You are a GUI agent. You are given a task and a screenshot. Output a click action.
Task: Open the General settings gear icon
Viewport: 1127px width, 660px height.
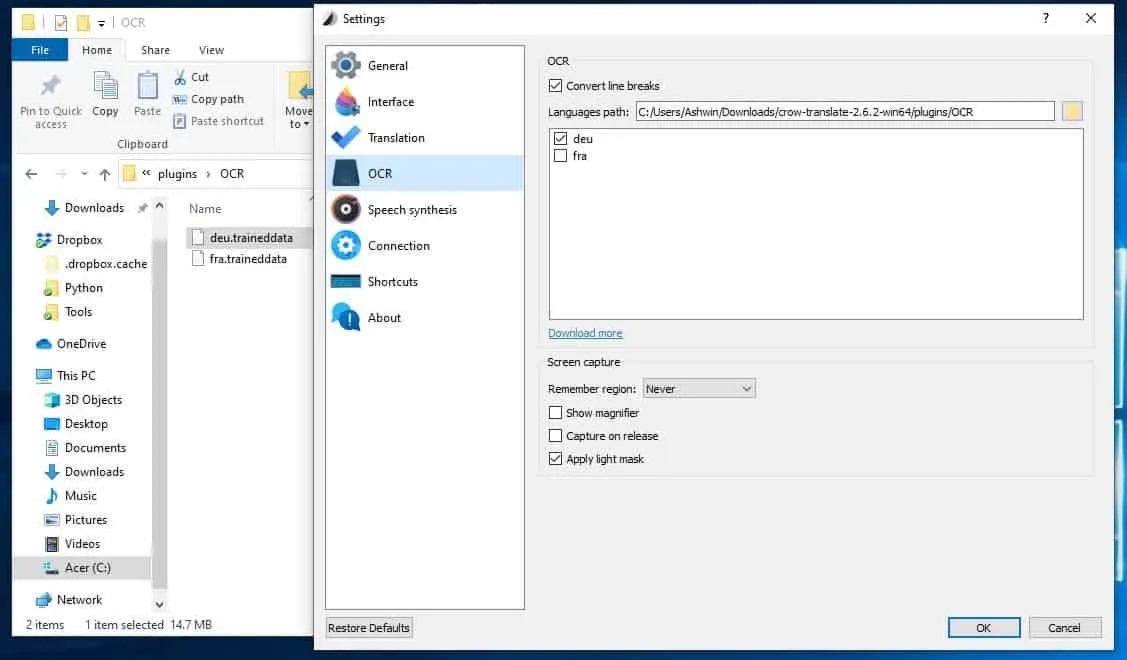coord(346,65)
